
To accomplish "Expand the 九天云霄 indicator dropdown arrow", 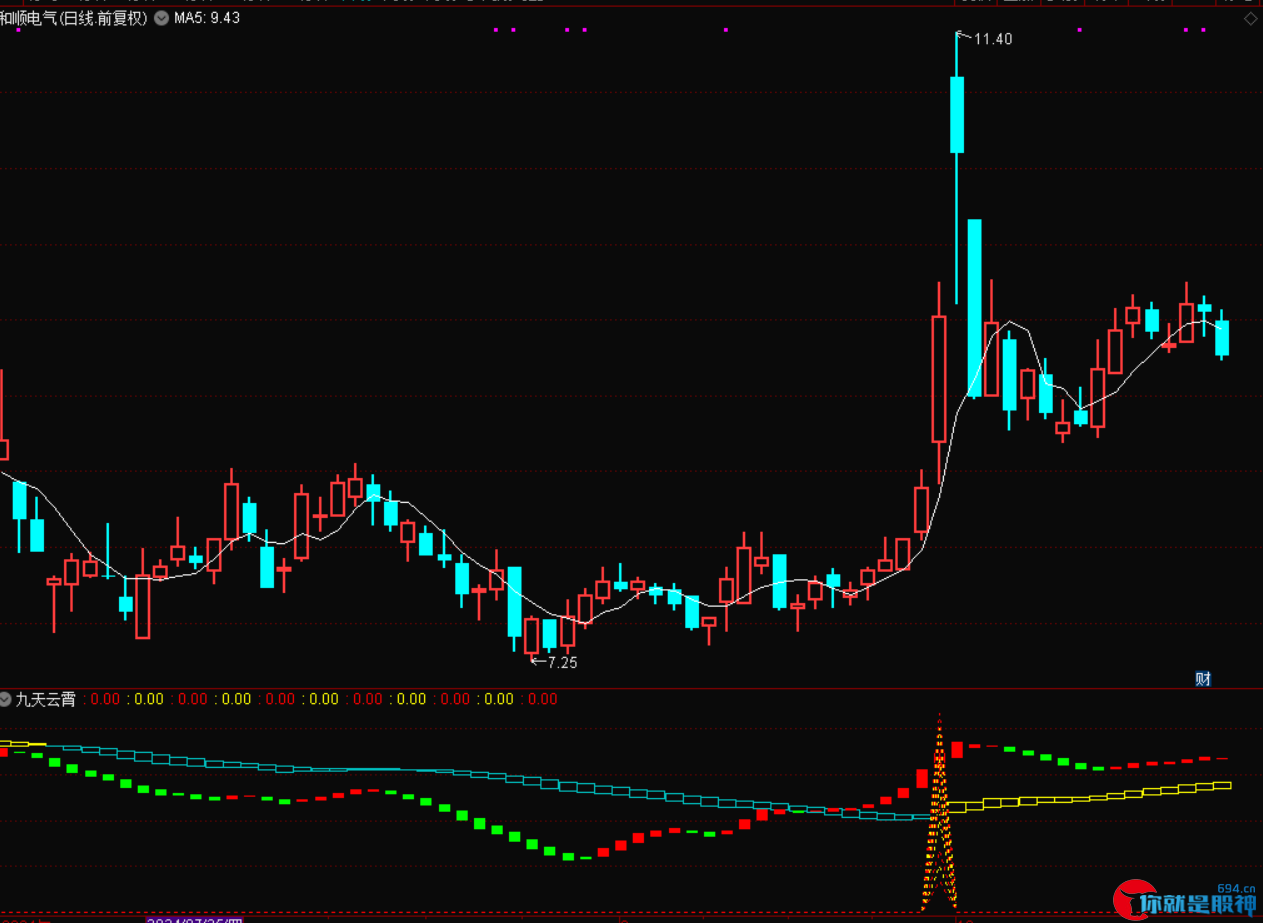I will (x=6, y=699).
